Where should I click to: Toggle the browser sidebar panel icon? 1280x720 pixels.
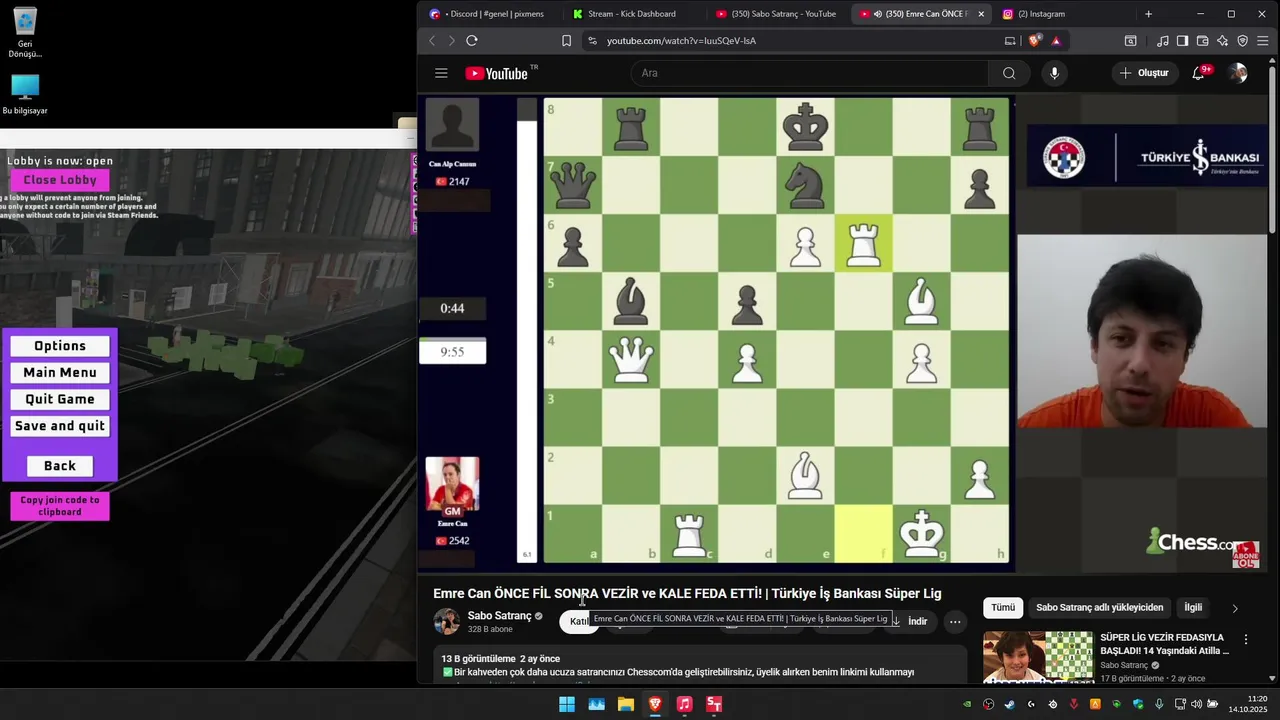tap(1182, 41)
